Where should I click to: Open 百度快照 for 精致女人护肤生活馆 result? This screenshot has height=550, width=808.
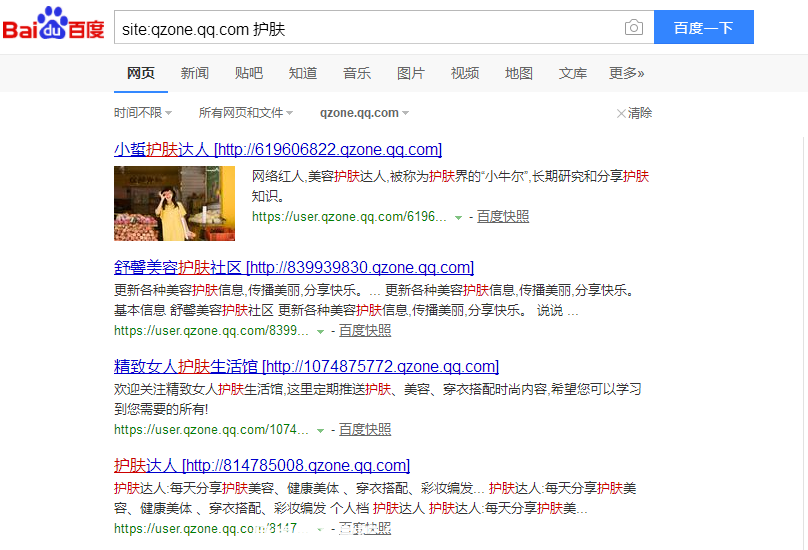(x=365, y=429)
